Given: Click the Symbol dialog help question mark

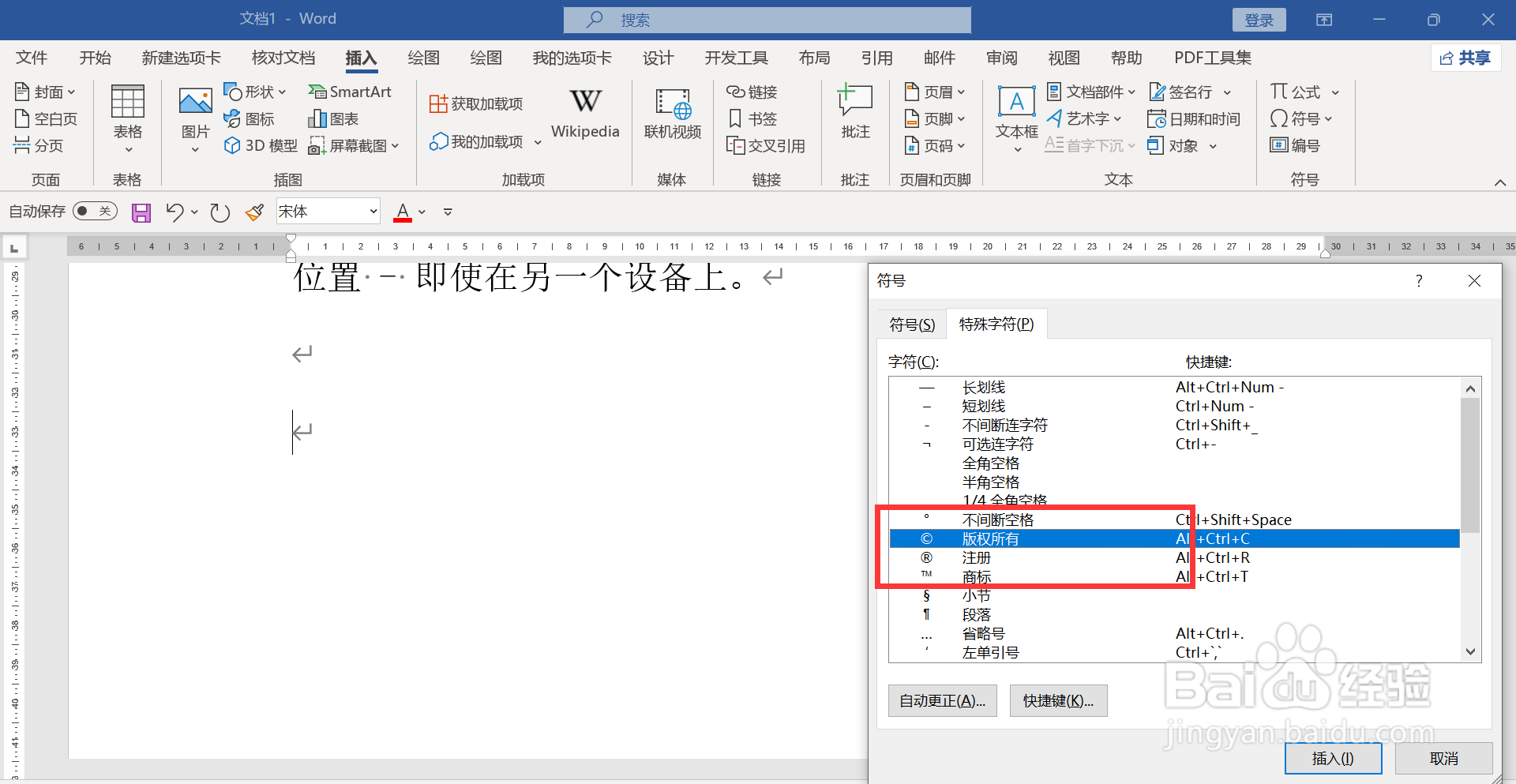Looking at the screenshot, I should click(1419, 281).
